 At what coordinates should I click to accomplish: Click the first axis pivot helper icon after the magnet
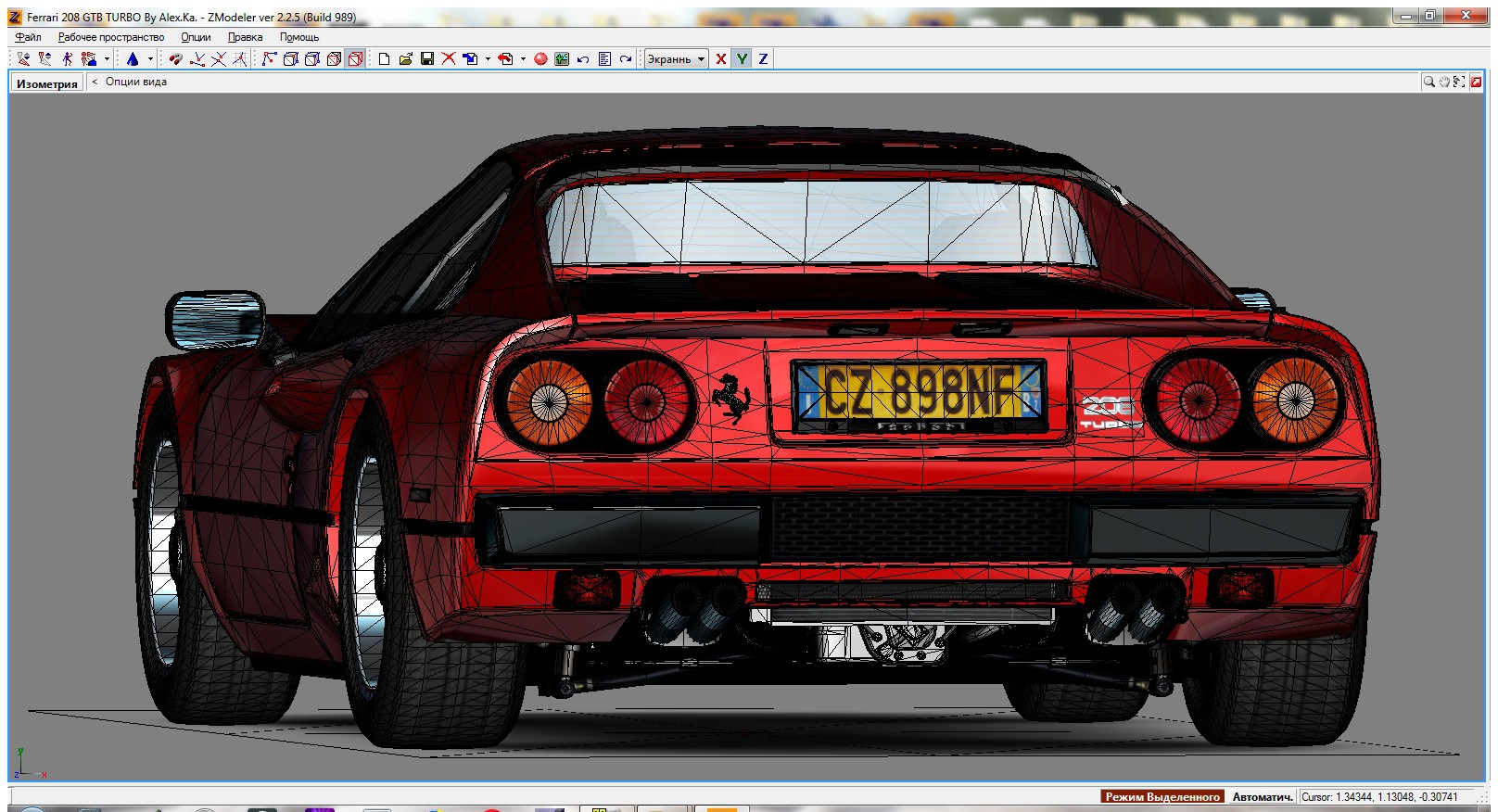(x=197, y=58)
